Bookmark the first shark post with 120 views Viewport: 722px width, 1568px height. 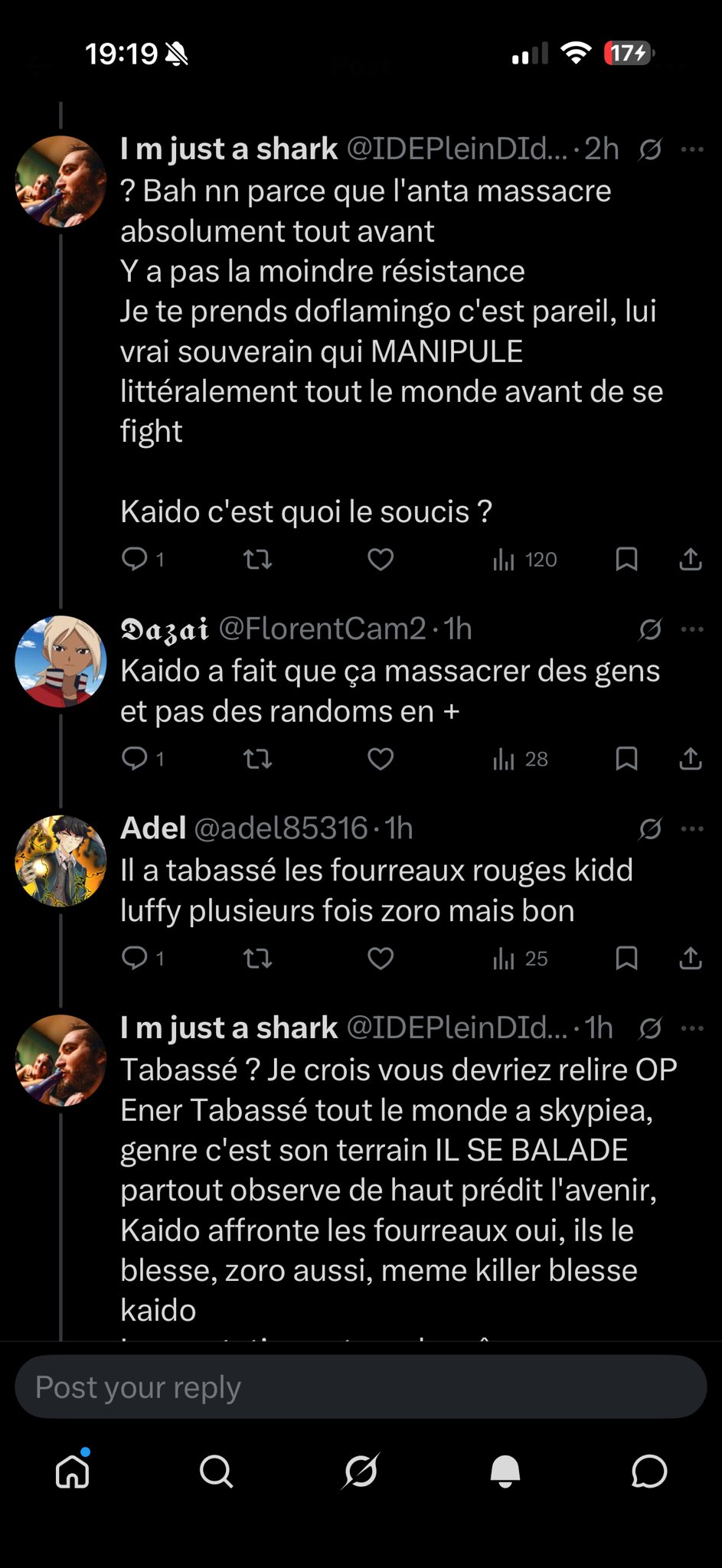[x=626, y=560]
